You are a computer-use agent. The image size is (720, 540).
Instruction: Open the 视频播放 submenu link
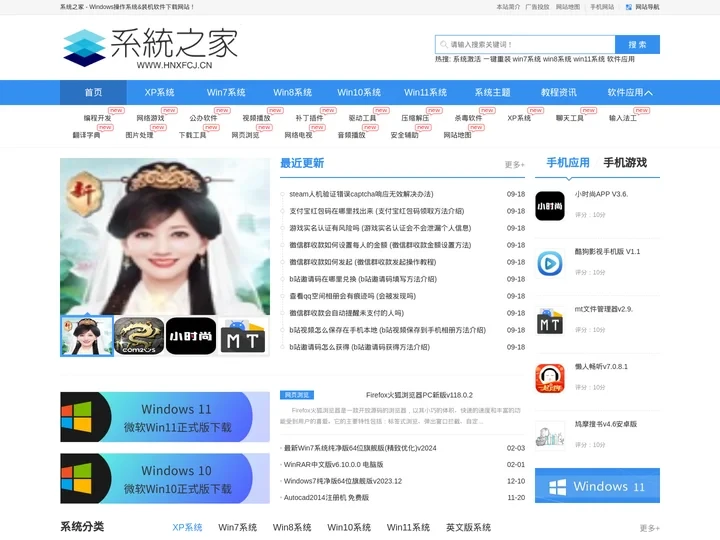(256, 118)
